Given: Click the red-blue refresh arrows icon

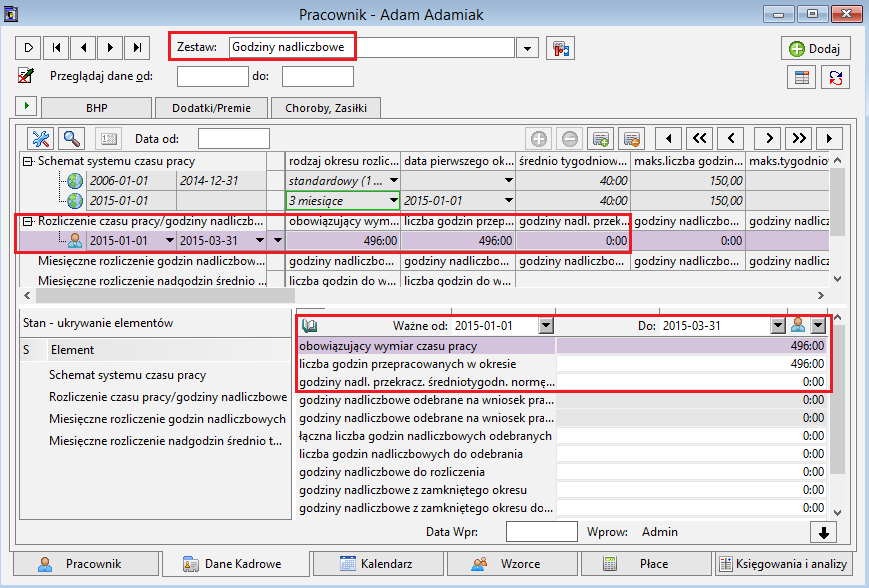Looking at the screenshot, I should (x=836, y=77).
